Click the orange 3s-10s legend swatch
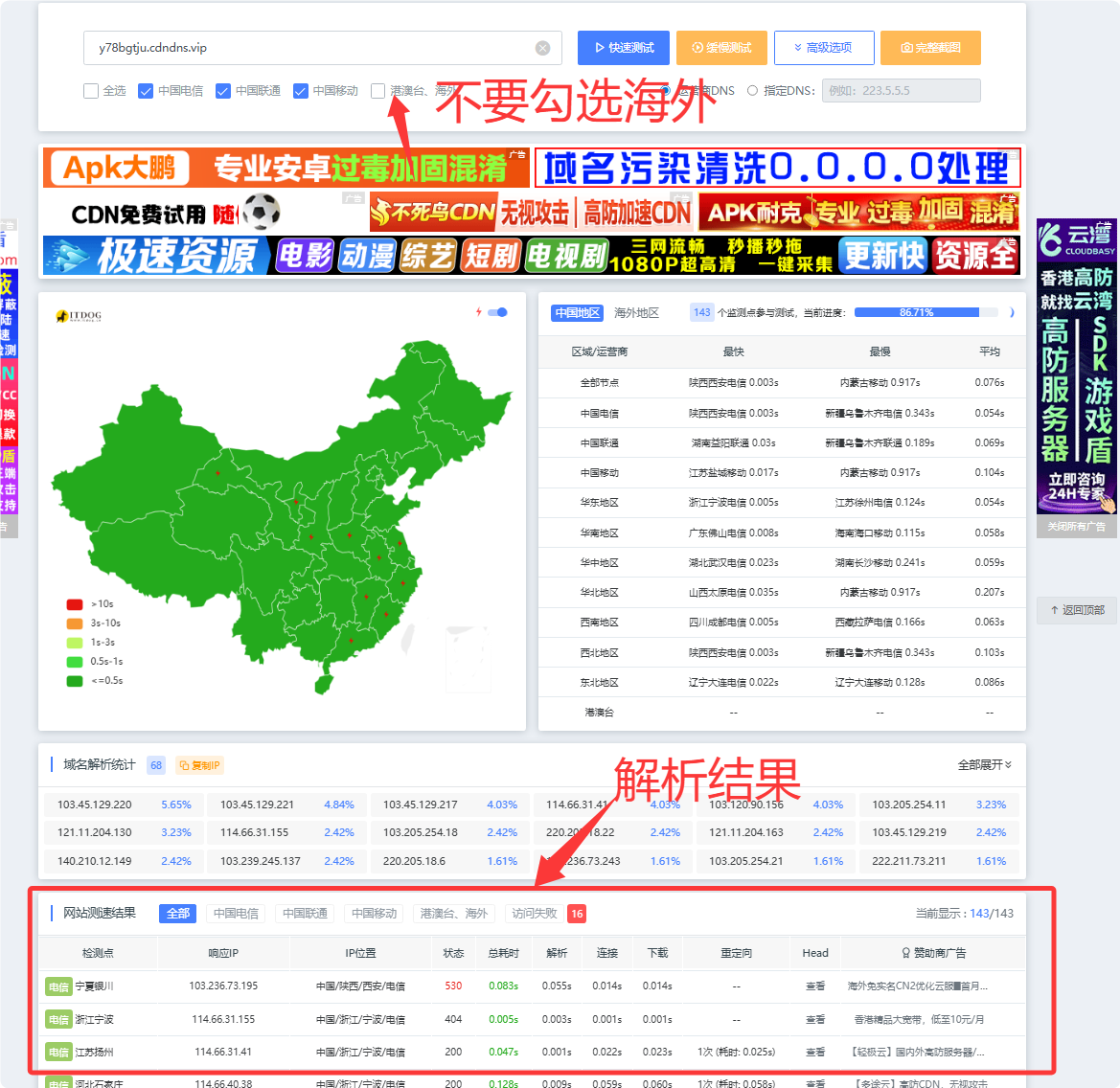This screenshot has height=1088, width=1120. pos(75,623)
